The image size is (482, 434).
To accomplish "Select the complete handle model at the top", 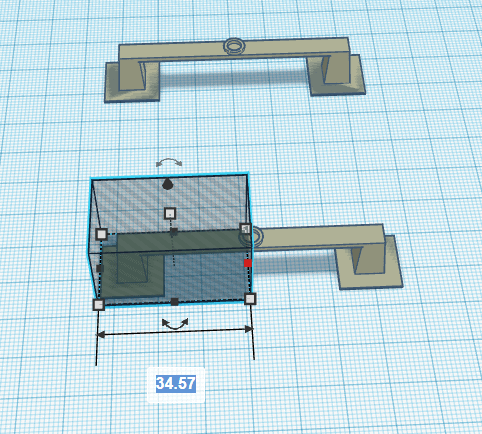I will (235, 69).
